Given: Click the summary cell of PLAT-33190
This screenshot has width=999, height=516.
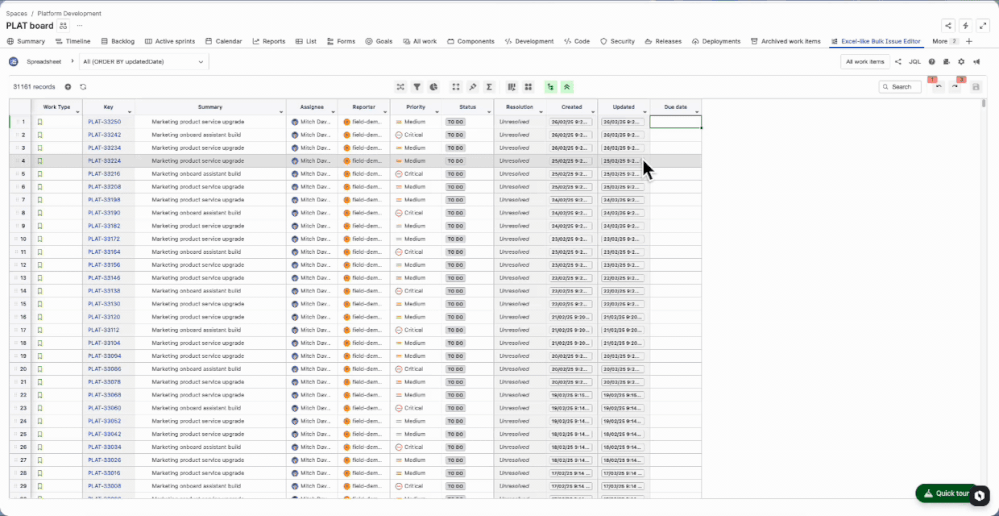Looking at the screenshot, I should [210, 213].
